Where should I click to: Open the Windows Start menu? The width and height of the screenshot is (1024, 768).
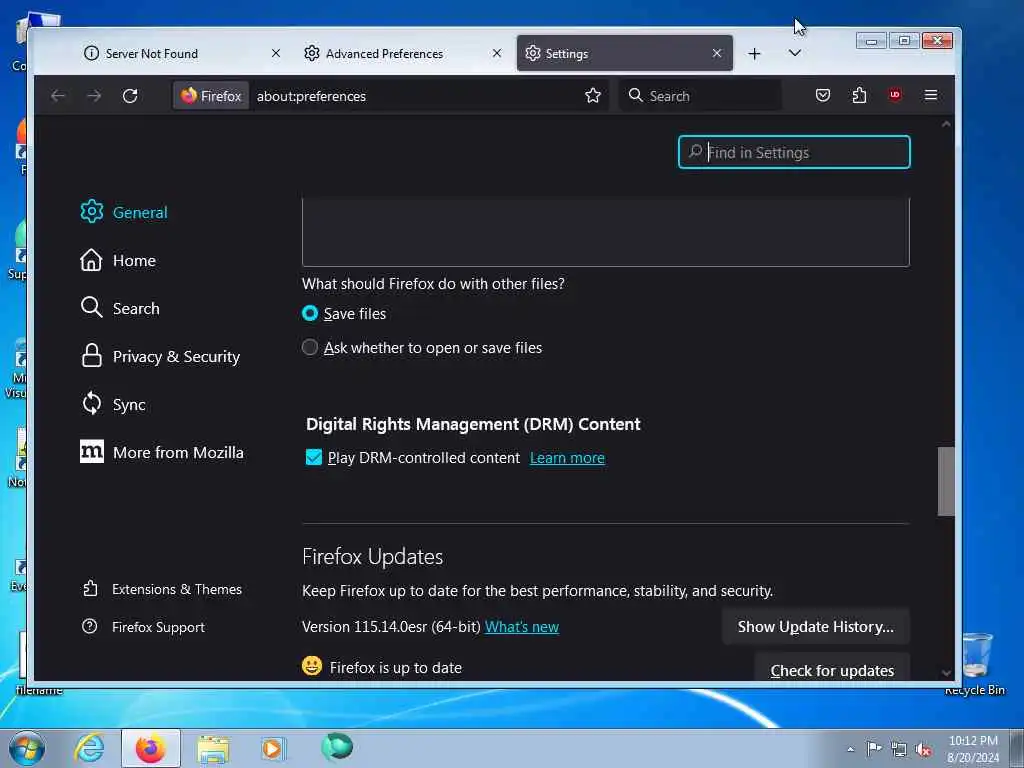(x=27, y=748)
